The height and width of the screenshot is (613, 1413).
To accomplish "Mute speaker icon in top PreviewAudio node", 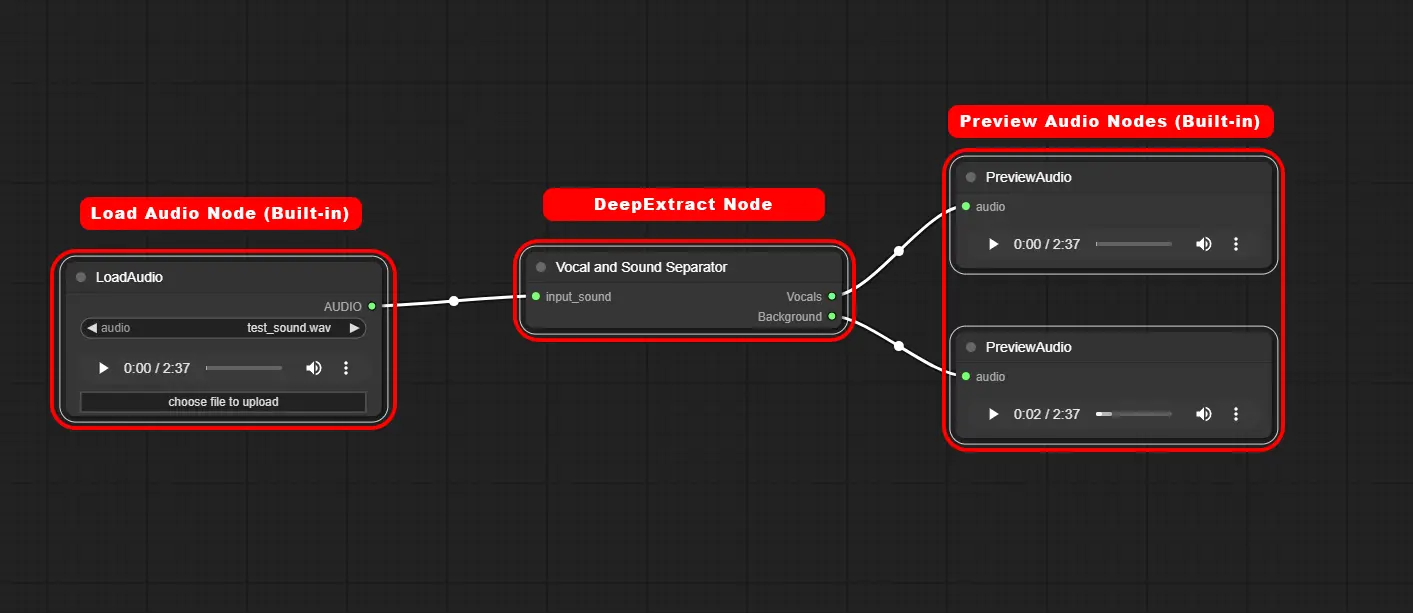I will click(x=1204, y=244).
